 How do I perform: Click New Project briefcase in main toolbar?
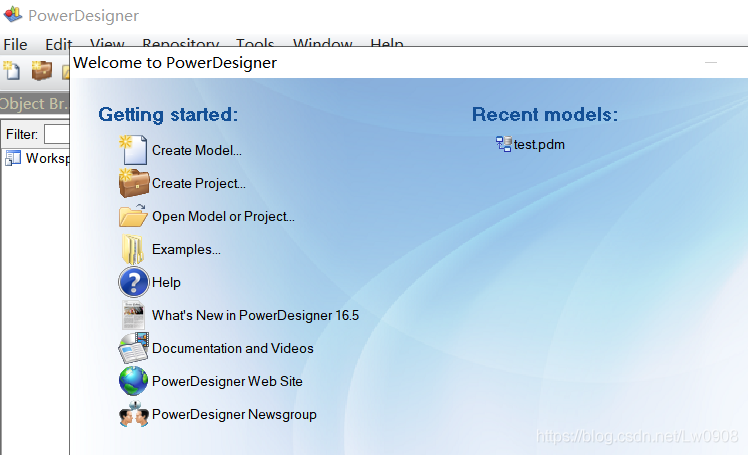pyautogui.click(x=42, y=71)
